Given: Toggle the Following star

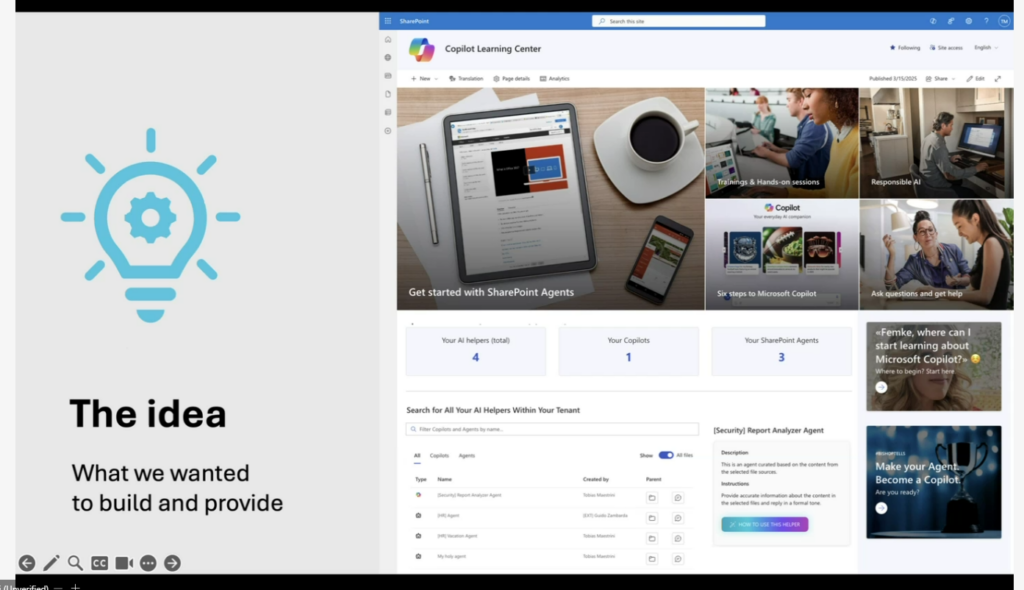Looking at the screenshot, I should point(904,48).
